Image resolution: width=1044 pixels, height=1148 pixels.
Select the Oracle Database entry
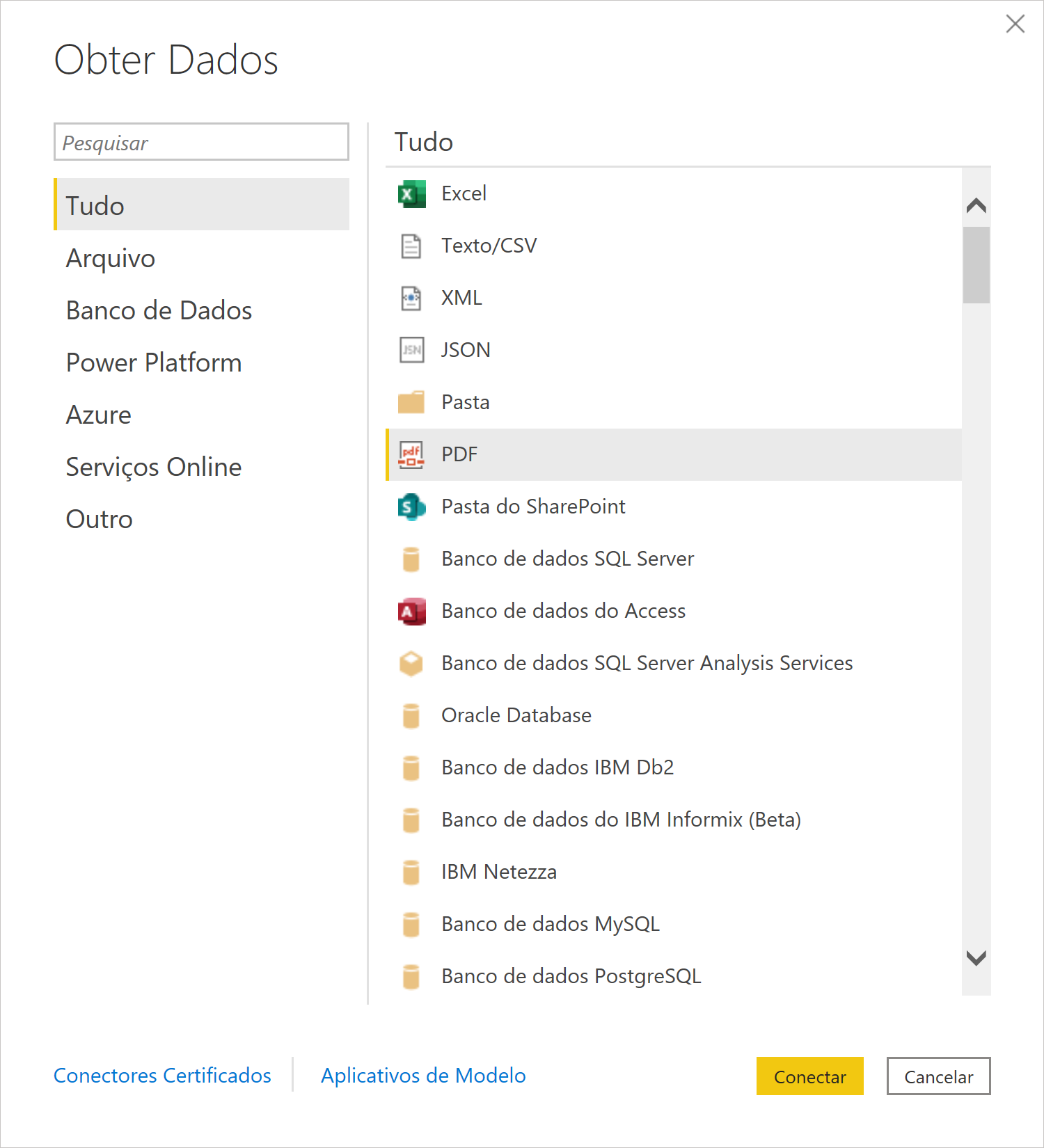pos(674,715)
